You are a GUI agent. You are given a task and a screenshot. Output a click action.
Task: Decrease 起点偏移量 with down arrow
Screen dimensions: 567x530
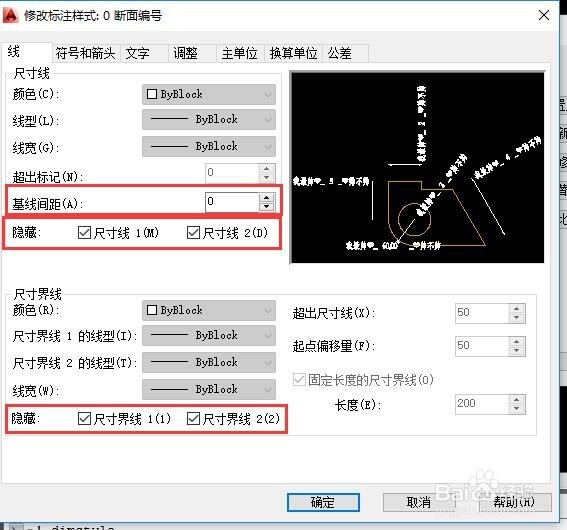(517, 350)
